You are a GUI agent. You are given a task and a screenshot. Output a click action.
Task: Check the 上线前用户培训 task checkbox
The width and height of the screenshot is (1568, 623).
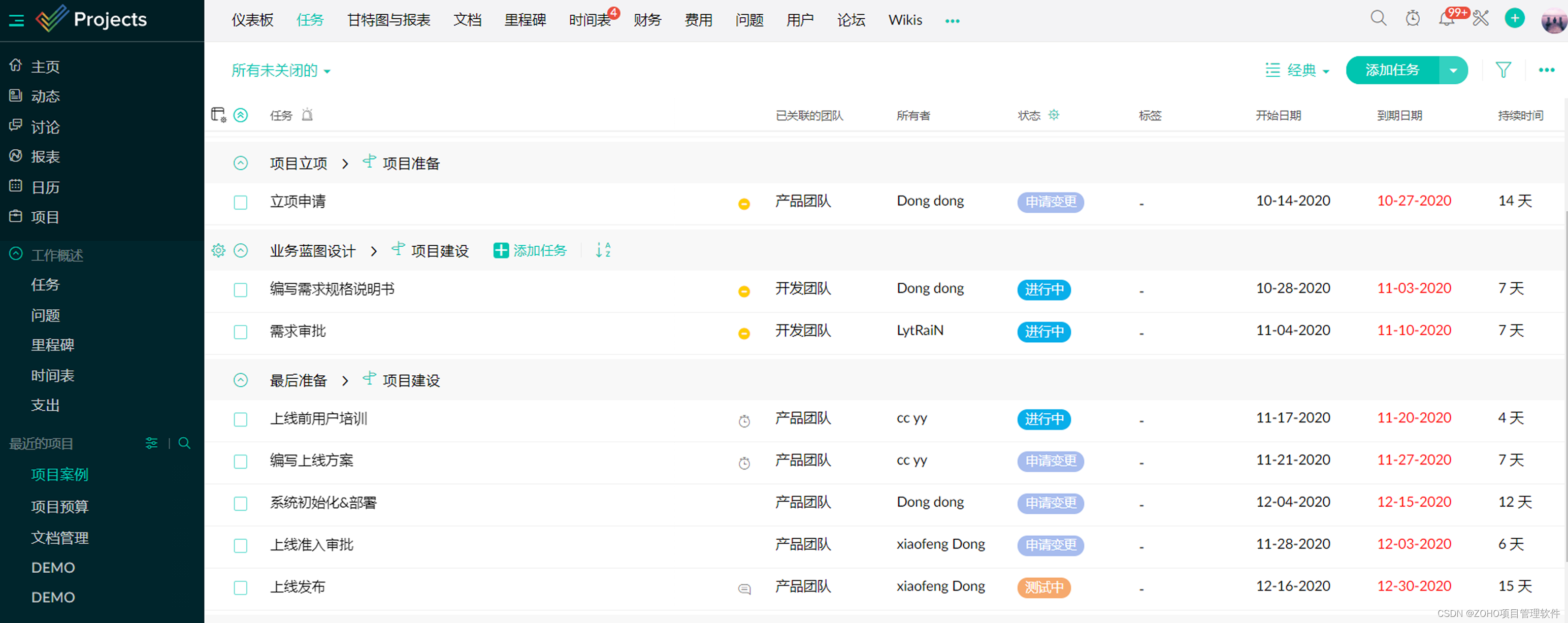pos(241,420)
